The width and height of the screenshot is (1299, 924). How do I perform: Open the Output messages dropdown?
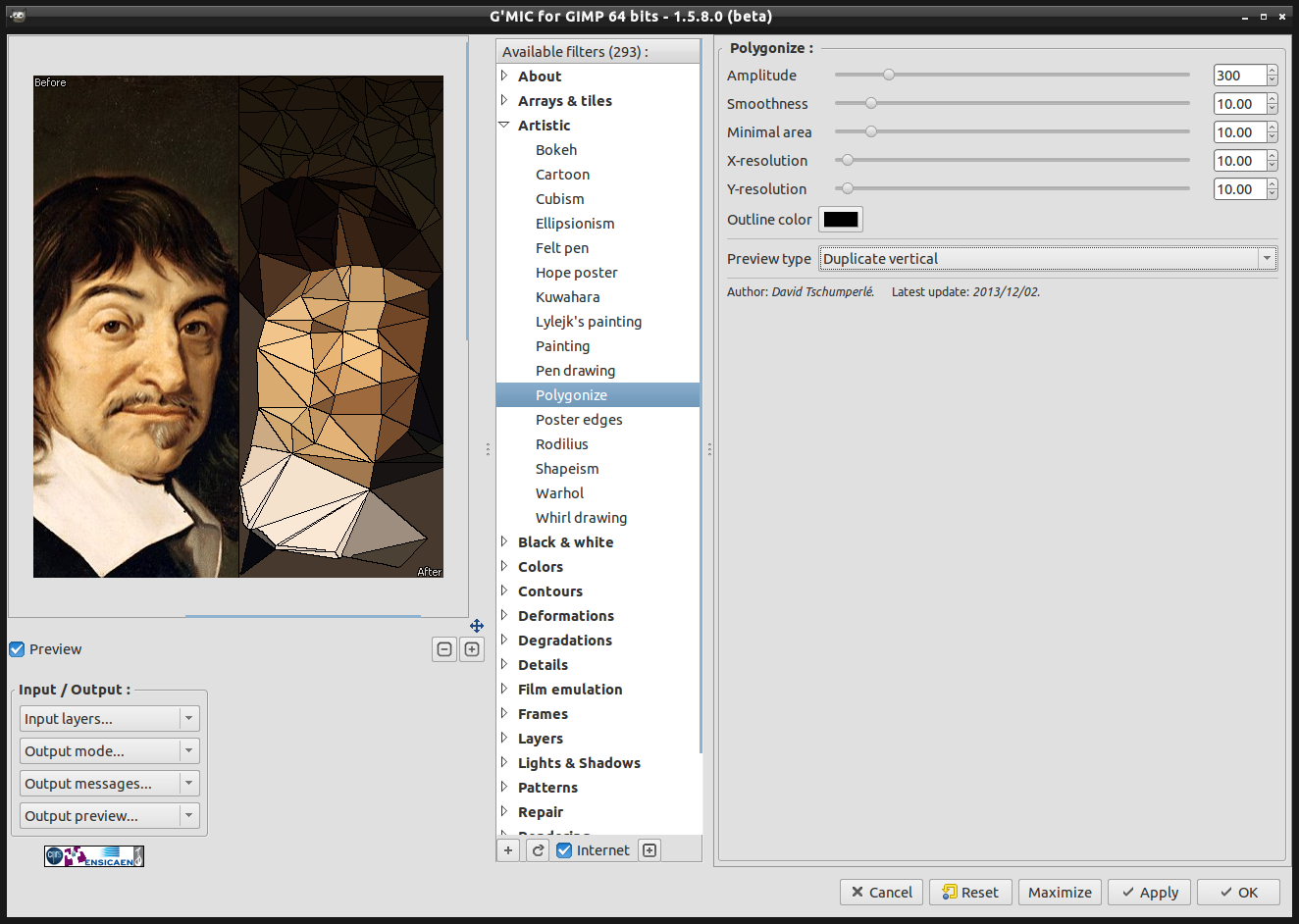110,784
